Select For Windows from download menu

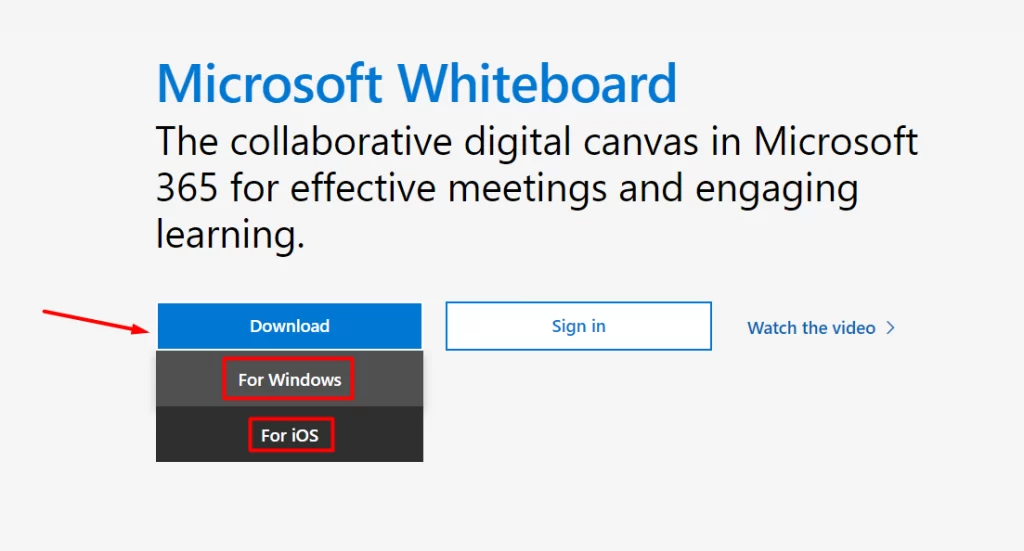[x=289, y=379]
